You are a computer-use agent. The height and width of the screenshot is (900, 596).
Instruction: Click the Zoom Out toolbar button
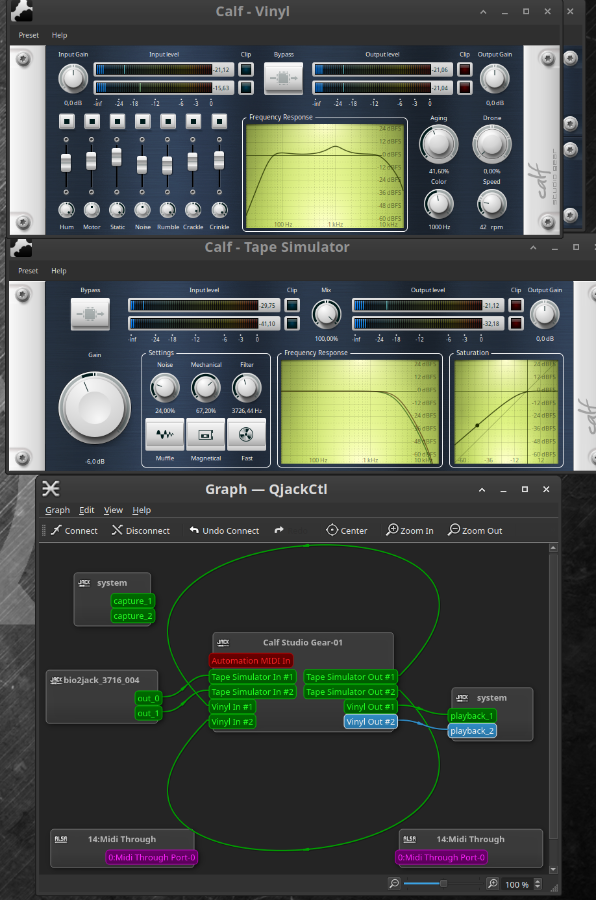pyautogui.click(x=475, y=530)
